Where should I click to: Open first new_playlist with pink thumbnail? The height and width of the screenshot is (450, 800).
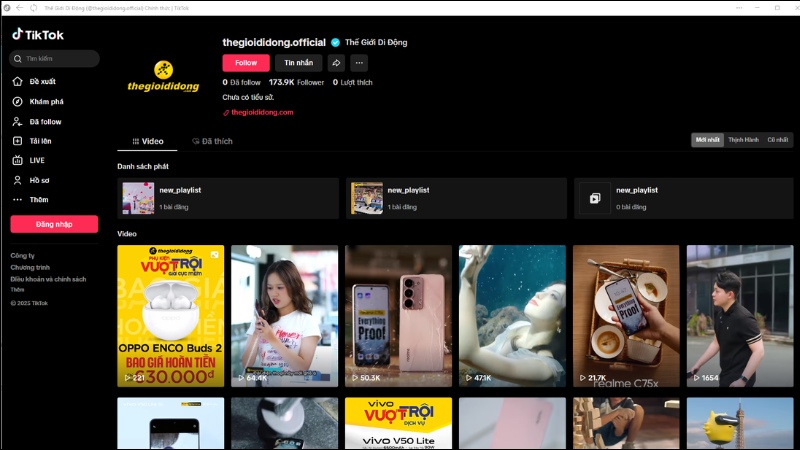pos(228,198)
